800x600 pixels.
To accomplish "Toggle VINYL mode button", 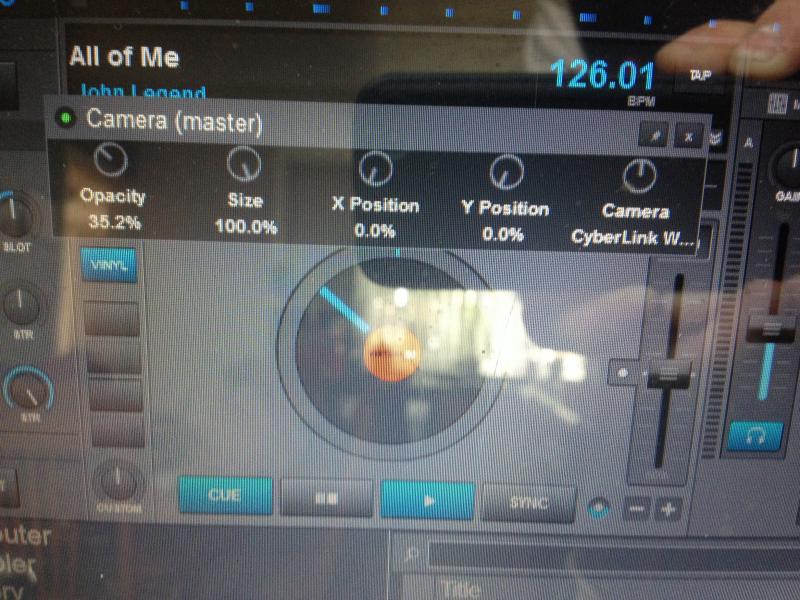I will 108,264.
